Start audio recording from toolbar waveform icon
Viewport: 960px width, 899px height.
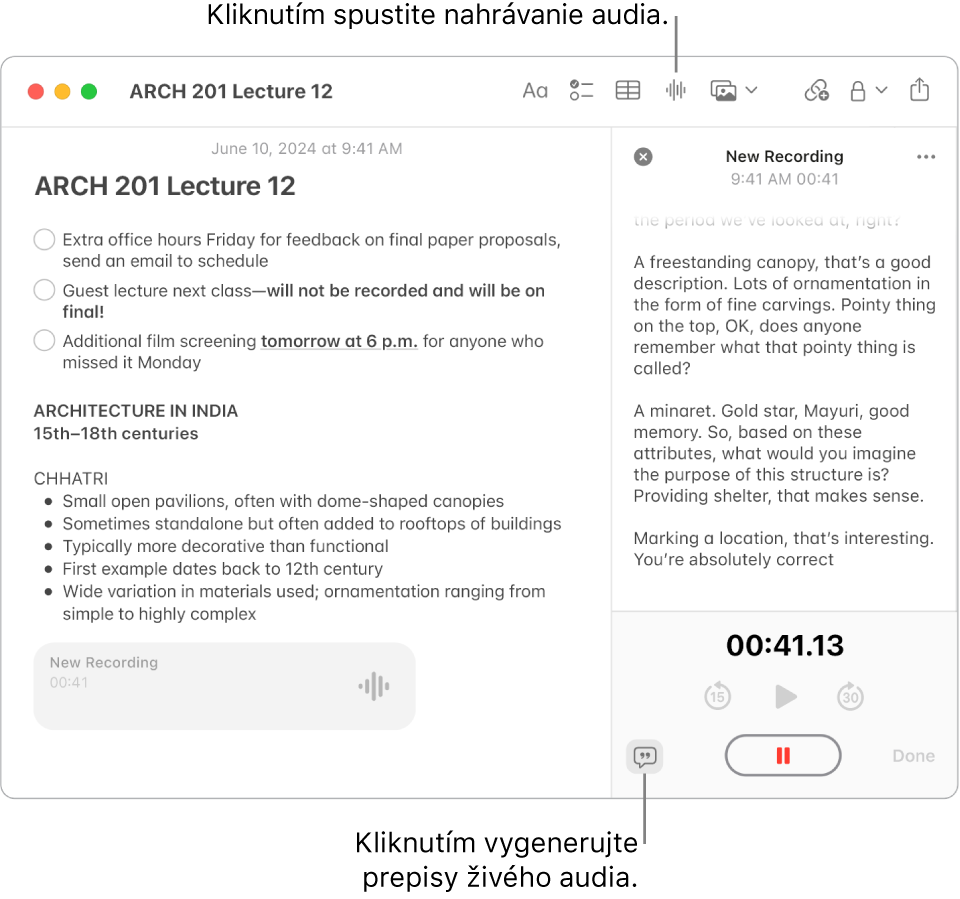[x=675, y=90]
